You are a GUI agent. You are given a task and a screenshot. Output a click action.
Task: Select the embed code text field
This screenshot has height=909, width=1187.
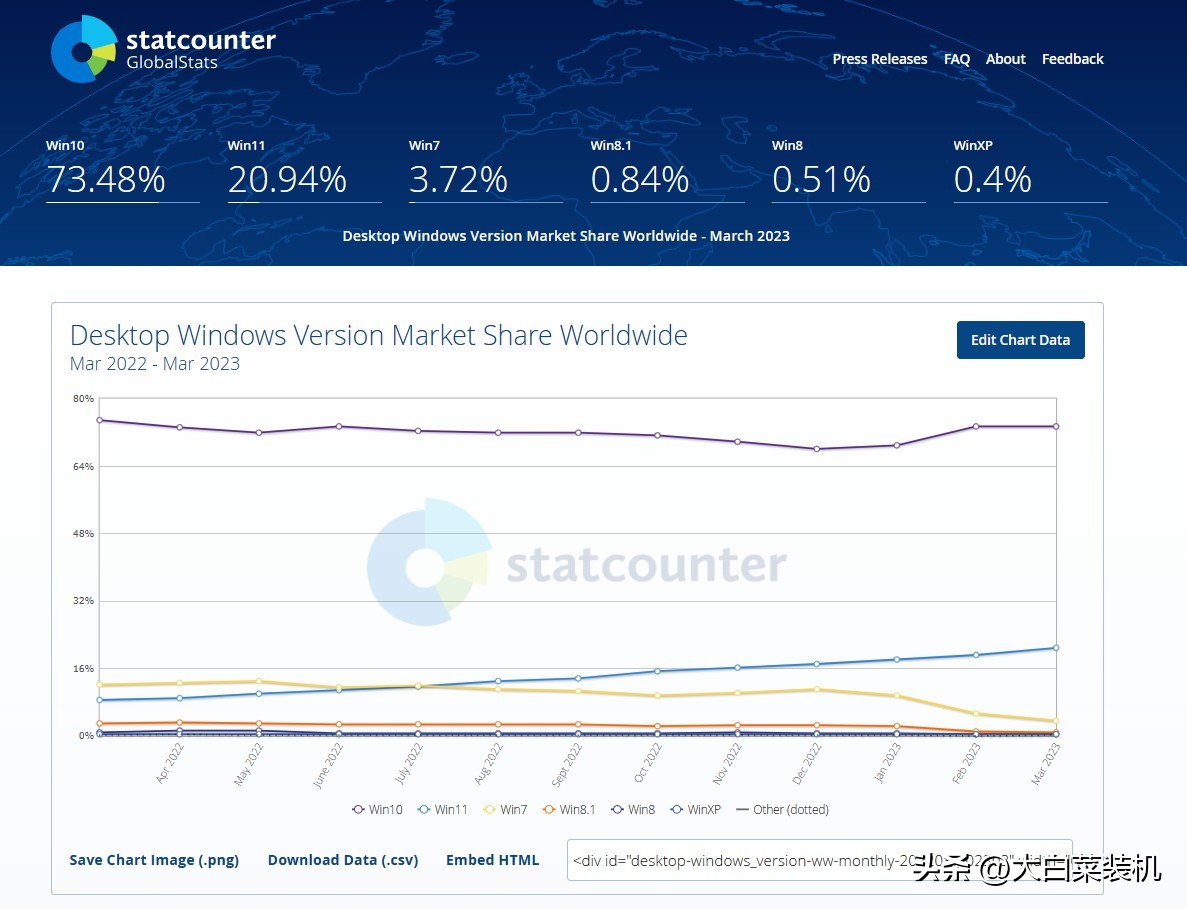click(x=820, y=859)
